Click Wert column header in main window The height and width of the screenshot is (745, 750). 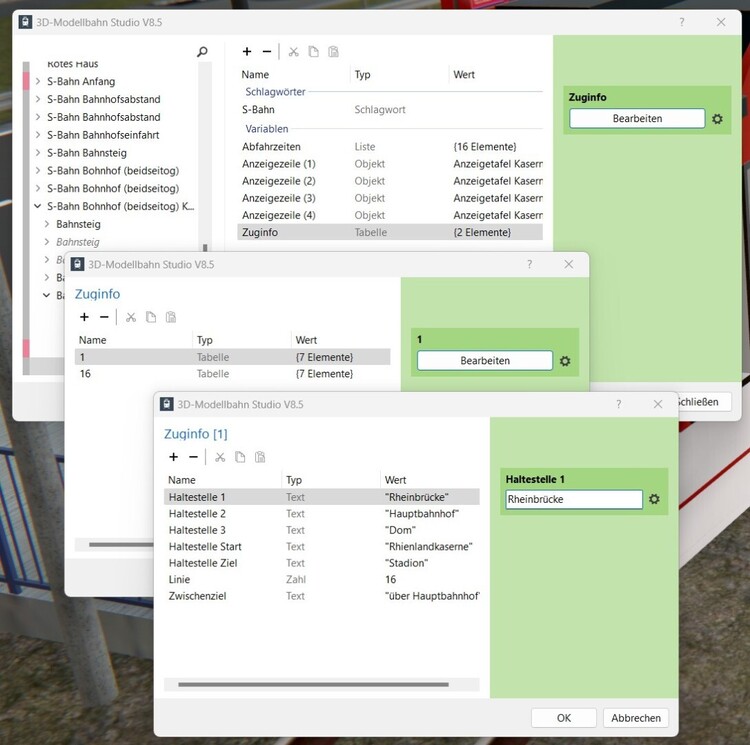(464, 75)
